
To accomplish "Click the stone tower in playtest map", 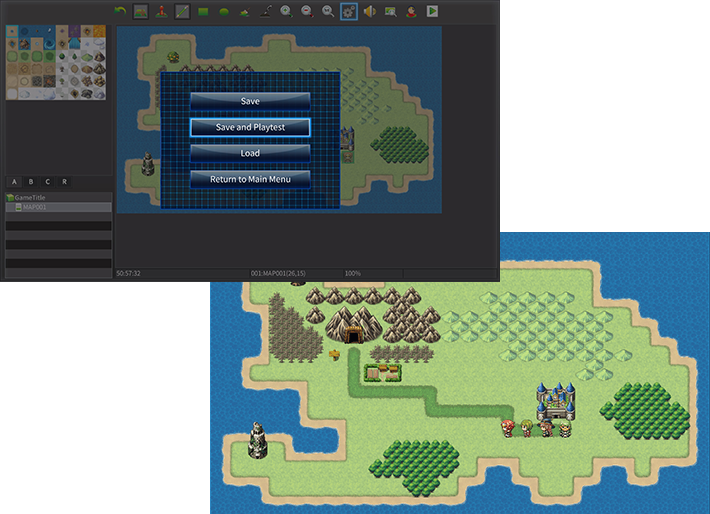I will click(x=258, y=440).
